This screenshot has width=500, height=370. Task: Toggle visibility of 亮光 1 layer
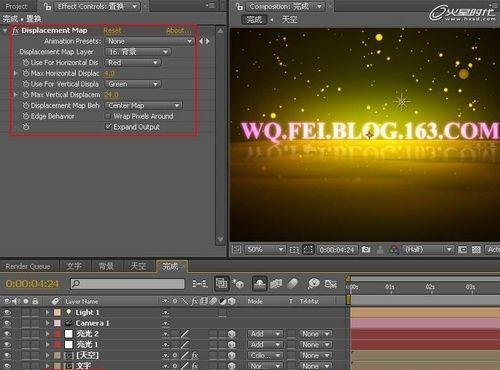[x=7, y=345]
